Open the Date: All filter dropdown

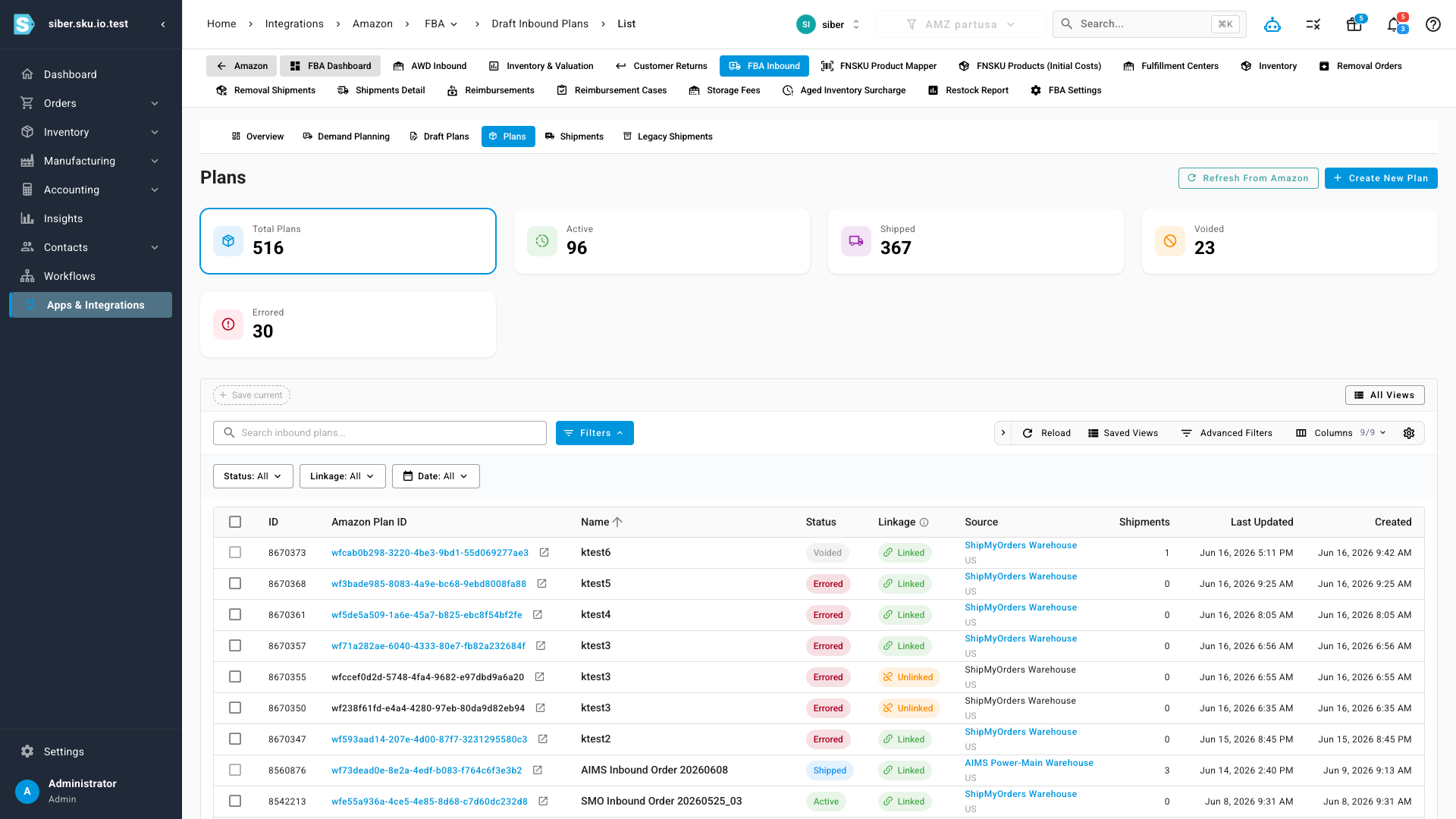click(436, 476)
